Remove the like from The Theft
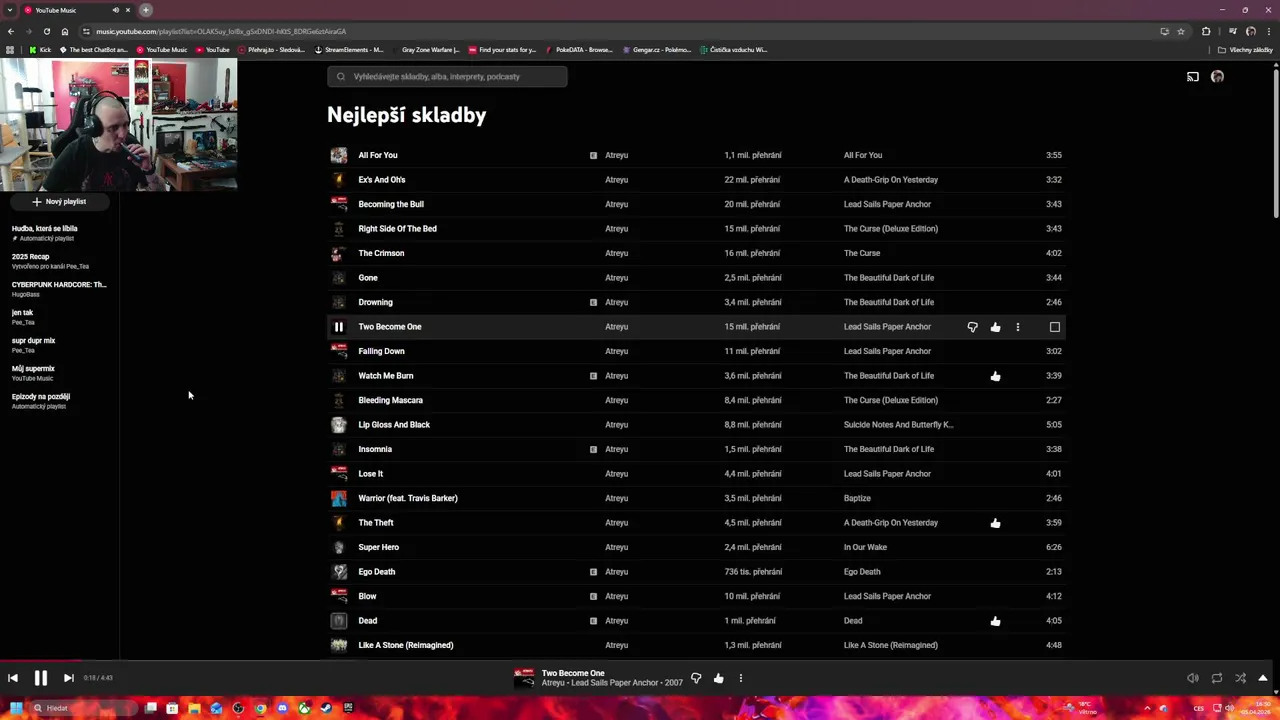Viewport: 1280px width, 720px height. click(995, 523)
